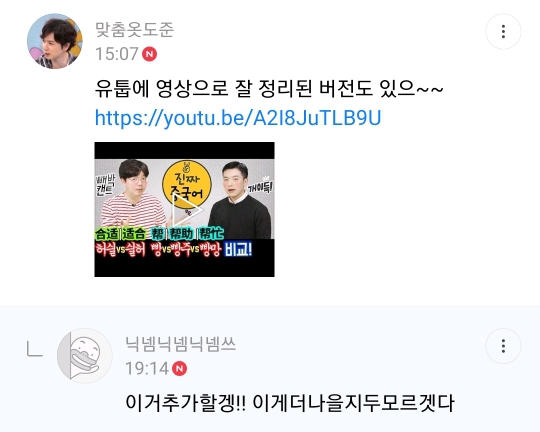The height and width of the screenshot is (432, 540).
Task: Play the embedded YouTube video
Action: [x=185, y=209]
